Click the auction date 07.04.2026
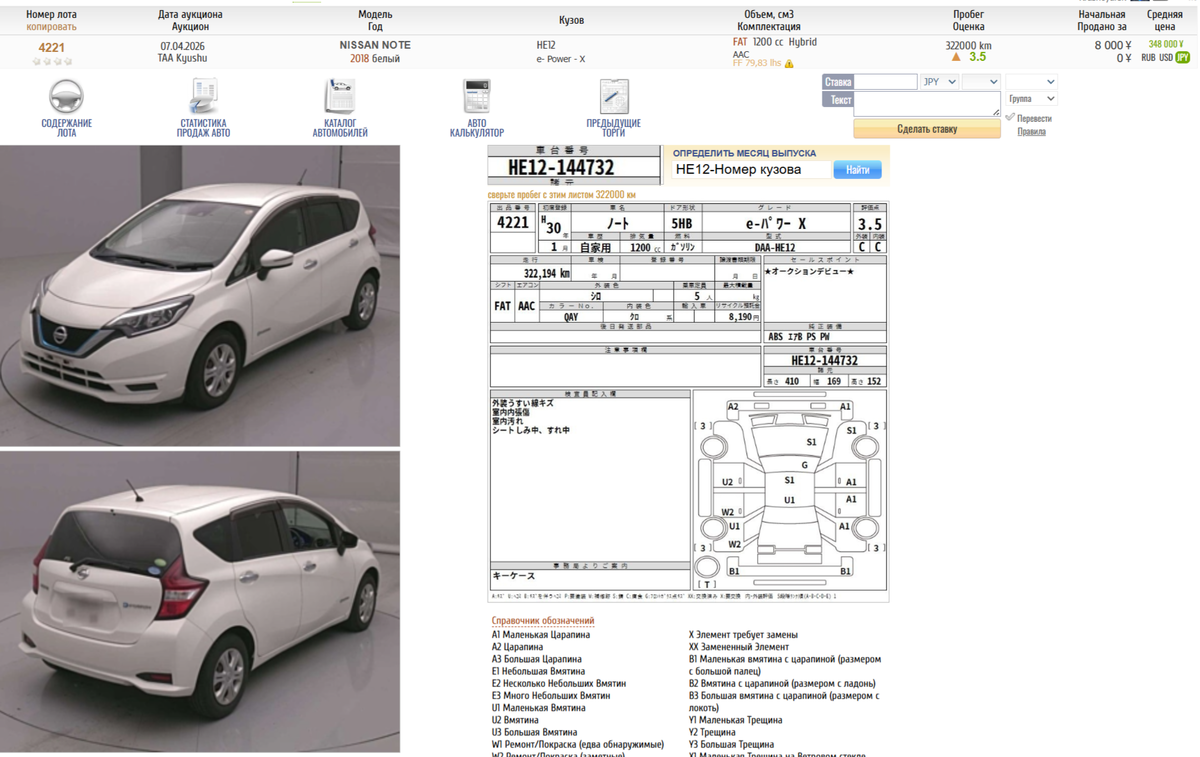1200x757 pixels. click(x=184, y=46)
